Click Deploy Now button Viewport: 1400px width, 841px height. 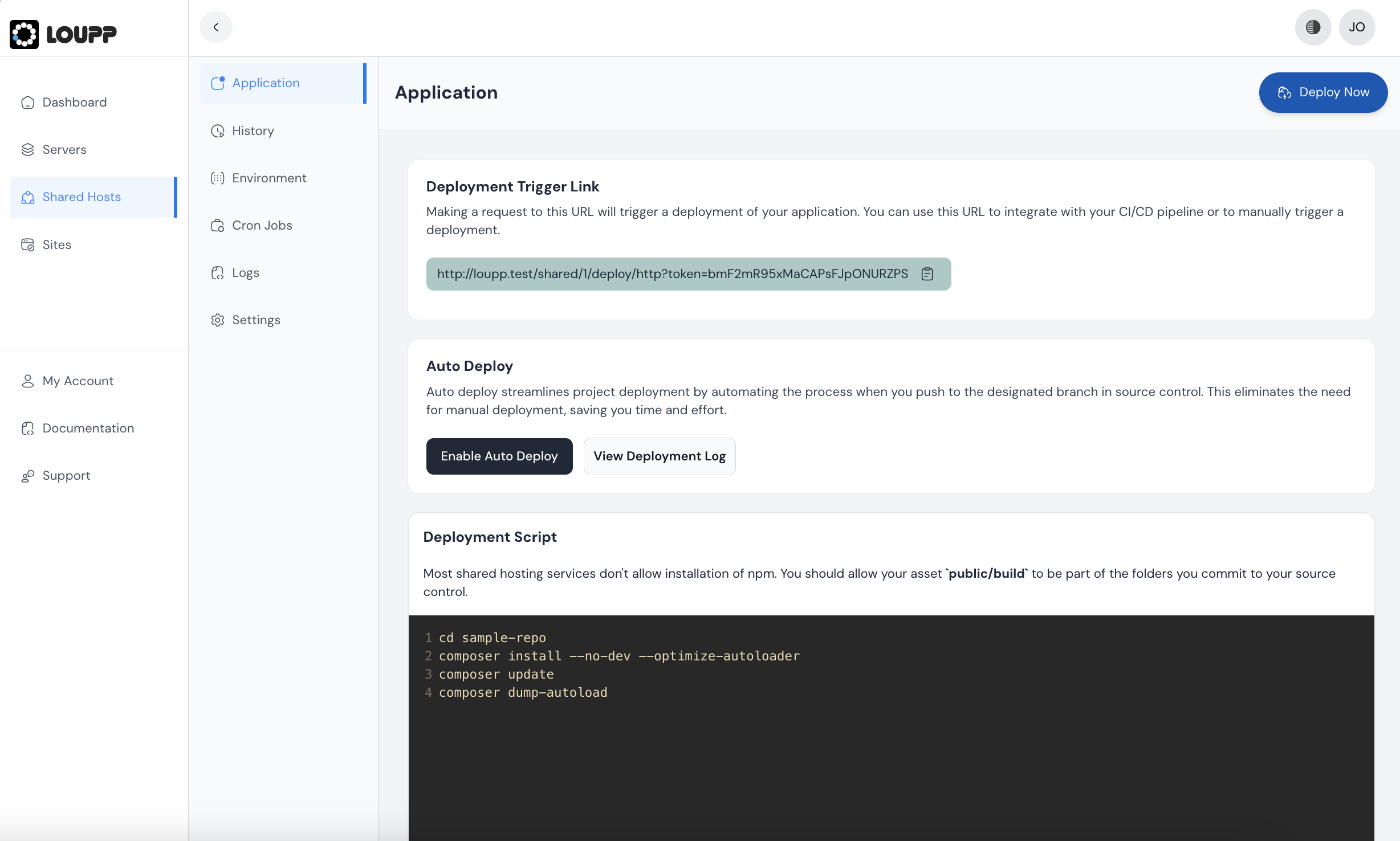tap(1323, 92)
